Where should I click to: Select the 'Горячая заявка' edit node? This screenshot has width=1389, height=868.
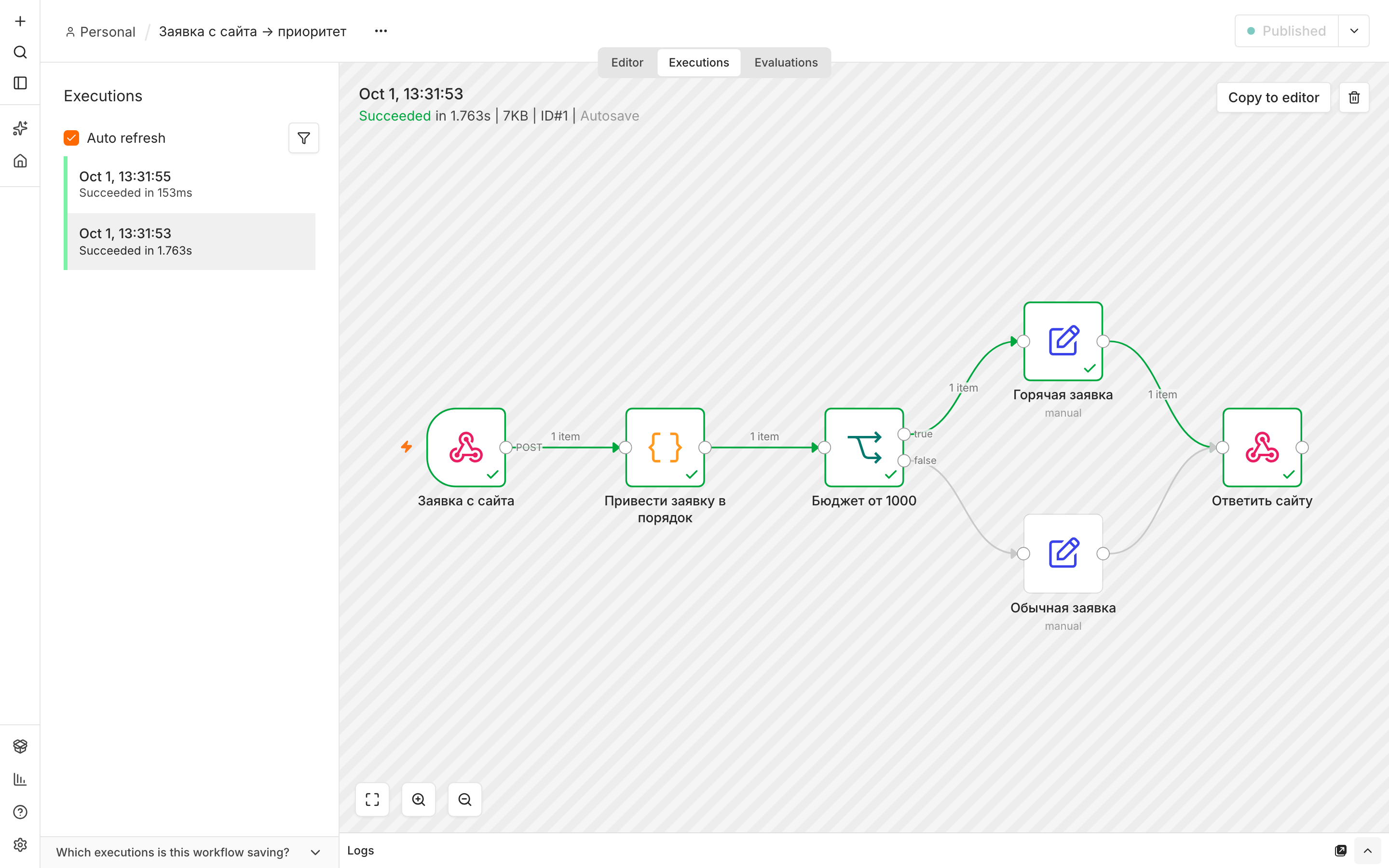[x=1063, y=341]
